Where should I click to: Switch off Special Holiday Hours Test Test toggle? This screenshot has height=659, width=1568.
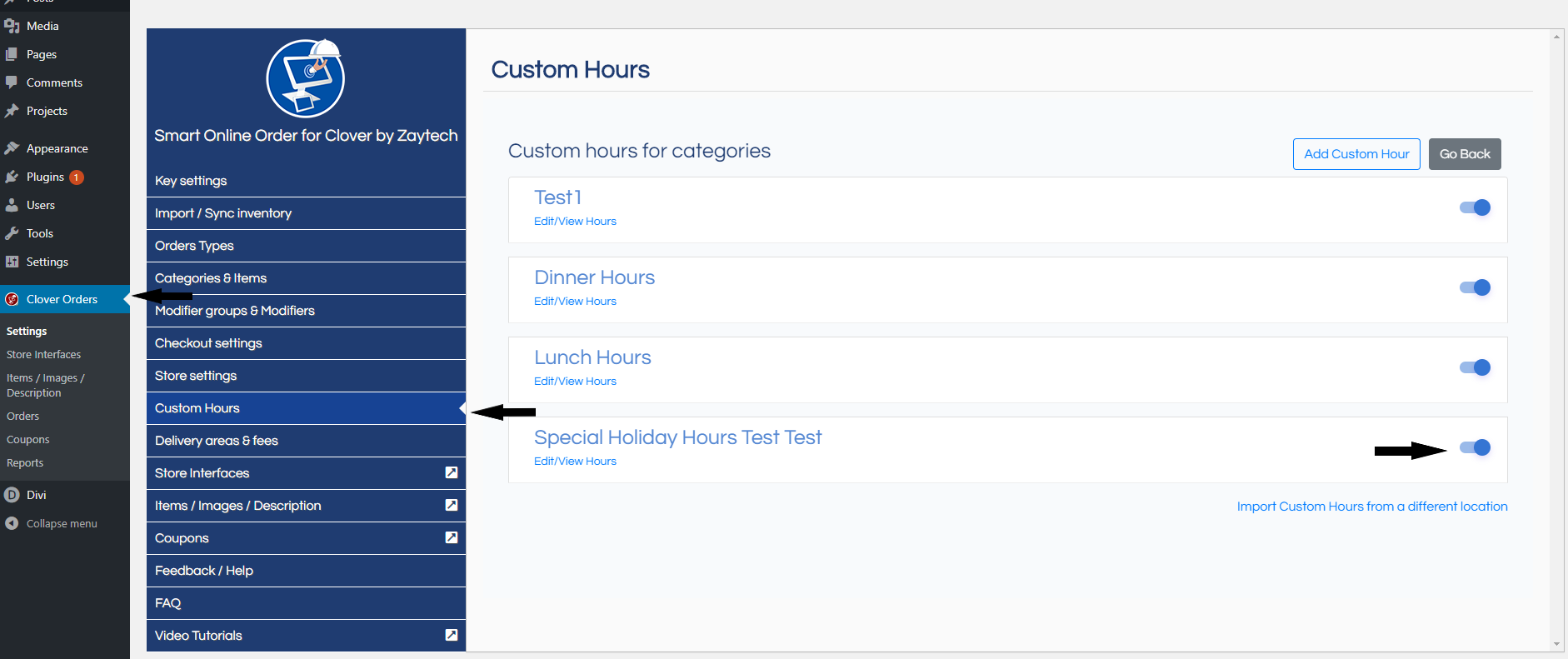1475,447
